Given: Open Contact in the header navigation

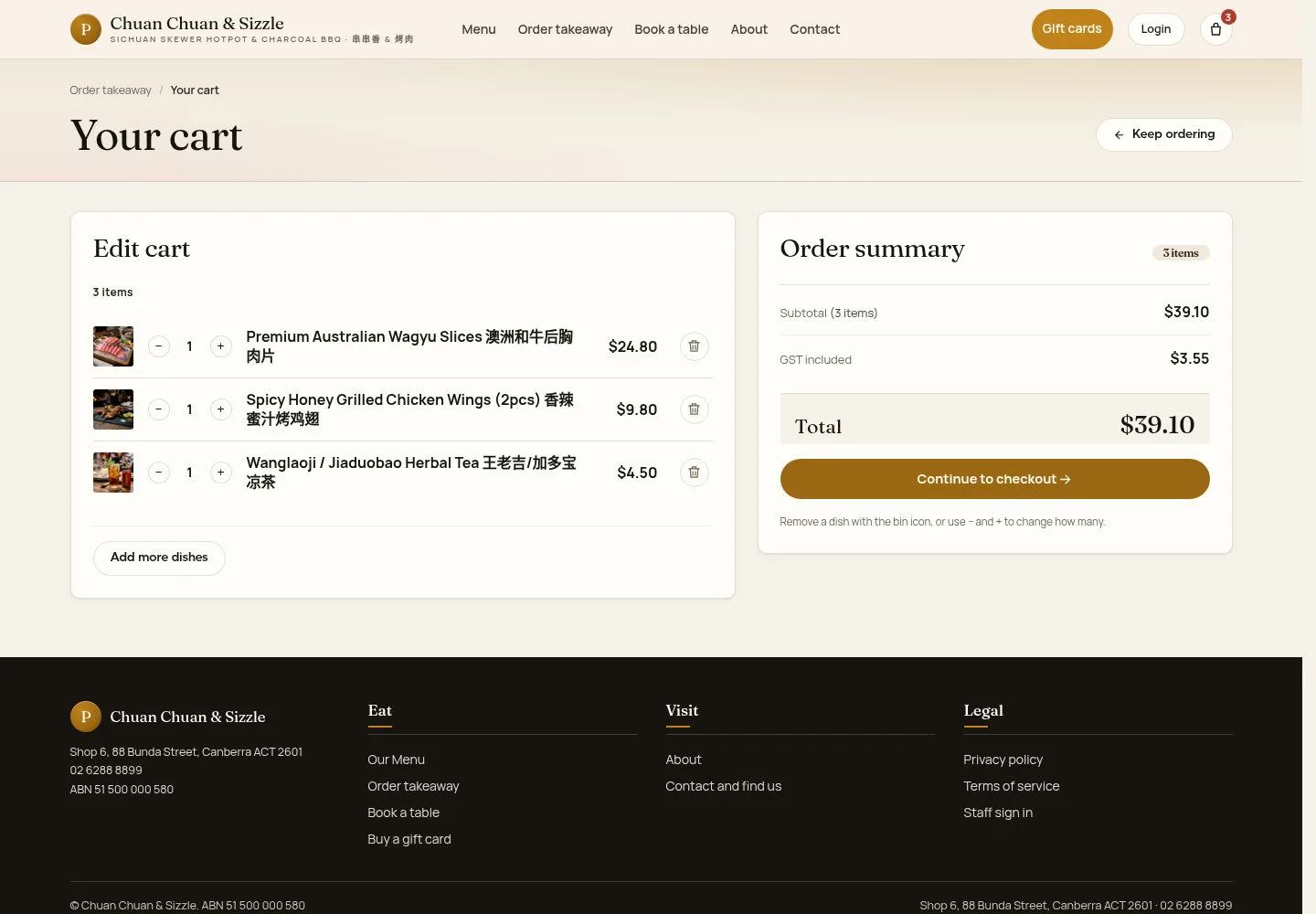Looking at the screenshot, I should pyautogui.click(x=814, y=29).
